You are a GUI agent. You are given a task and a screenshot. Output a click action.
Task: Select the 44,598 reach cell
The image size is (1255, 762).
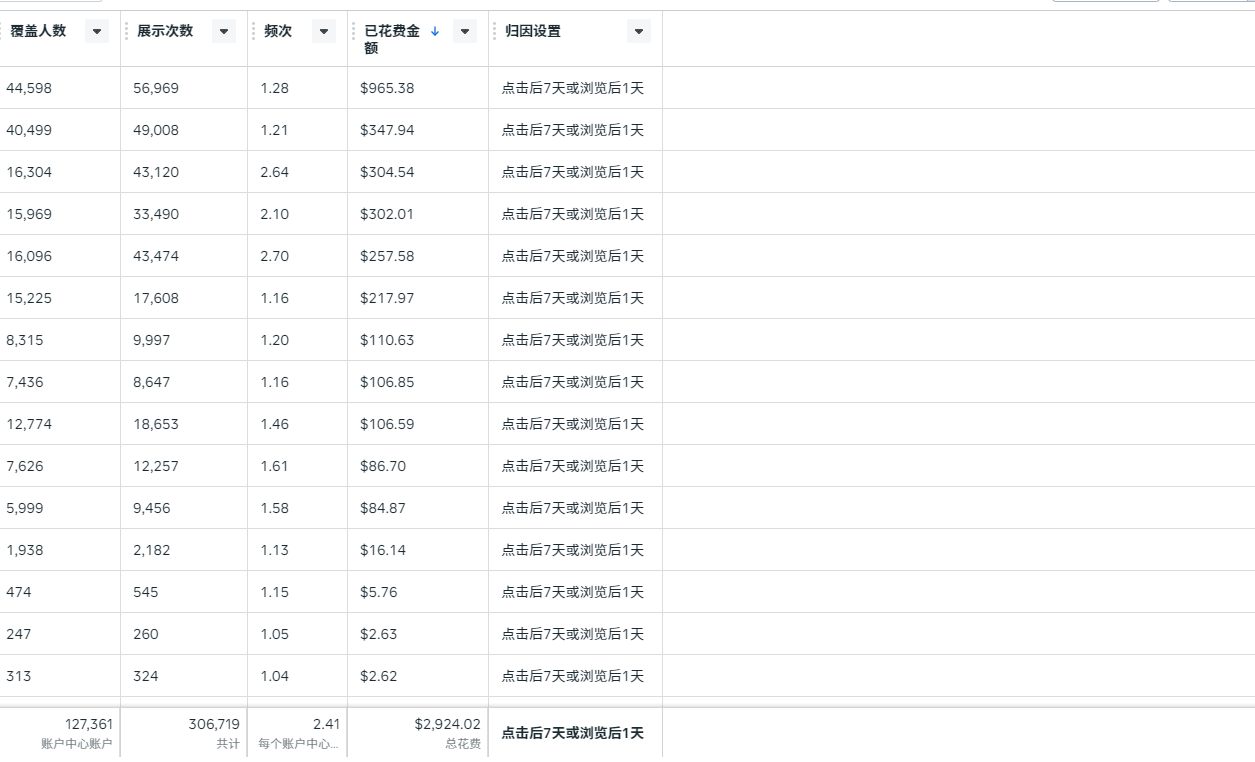[x=29, y=88]
